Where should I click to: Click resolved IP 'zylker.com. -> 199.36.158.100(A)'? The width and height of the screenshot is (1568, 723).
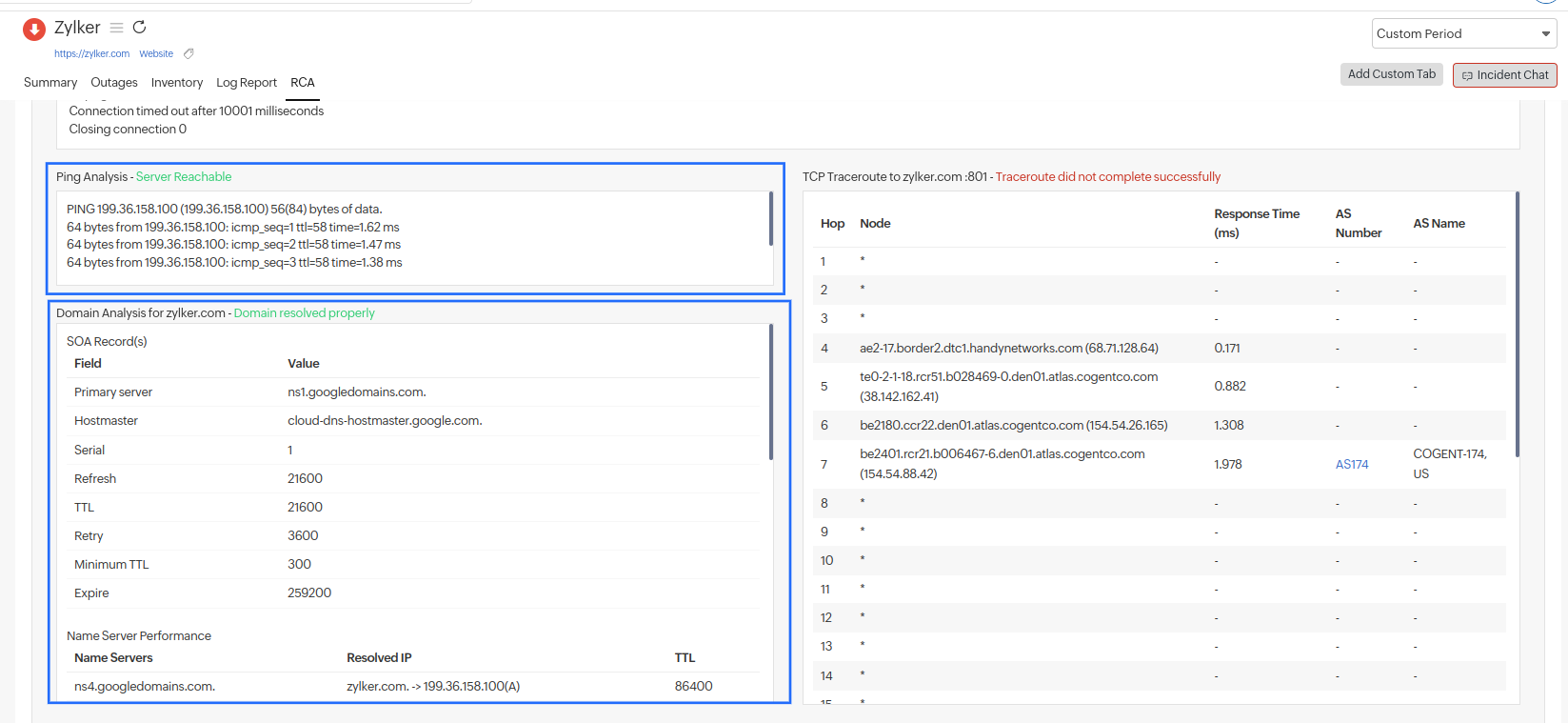coord(433,687)
